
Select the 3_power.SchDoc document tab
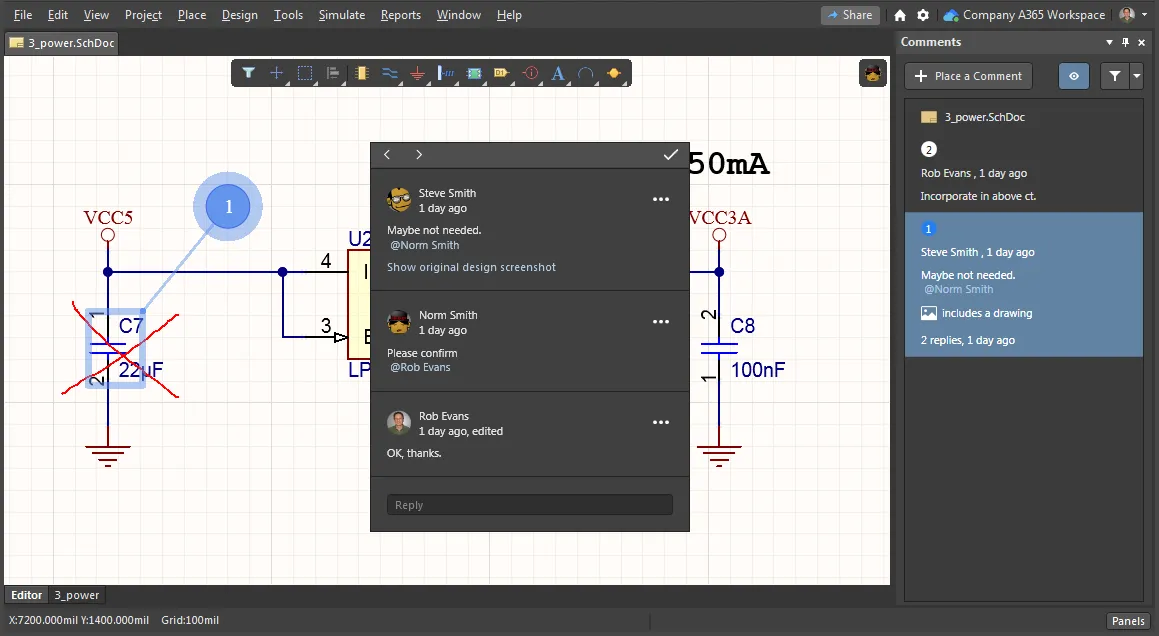coord(62,43)
